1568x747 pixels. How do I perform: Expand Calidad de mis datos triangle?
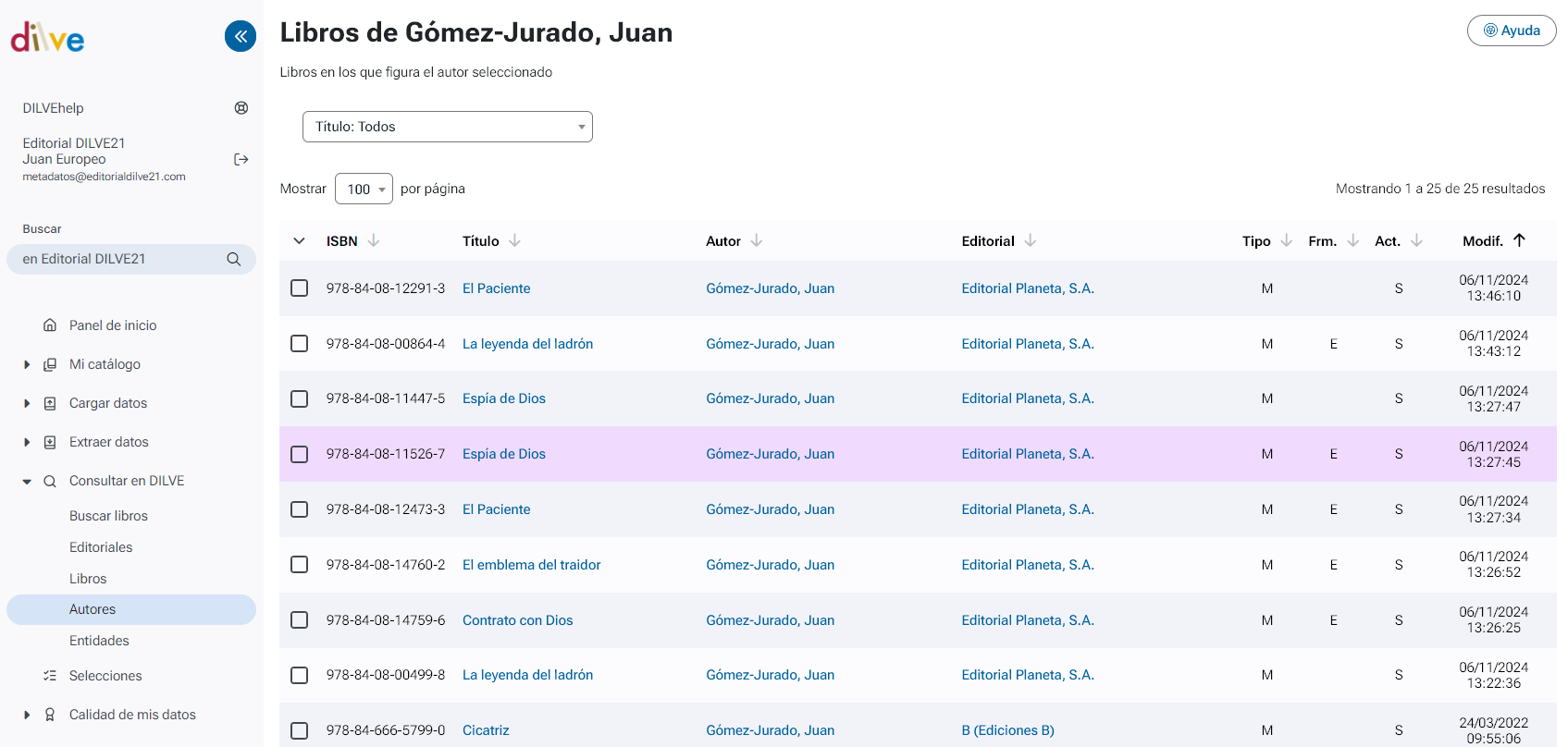pyautogui.click(x=27, y=715)
